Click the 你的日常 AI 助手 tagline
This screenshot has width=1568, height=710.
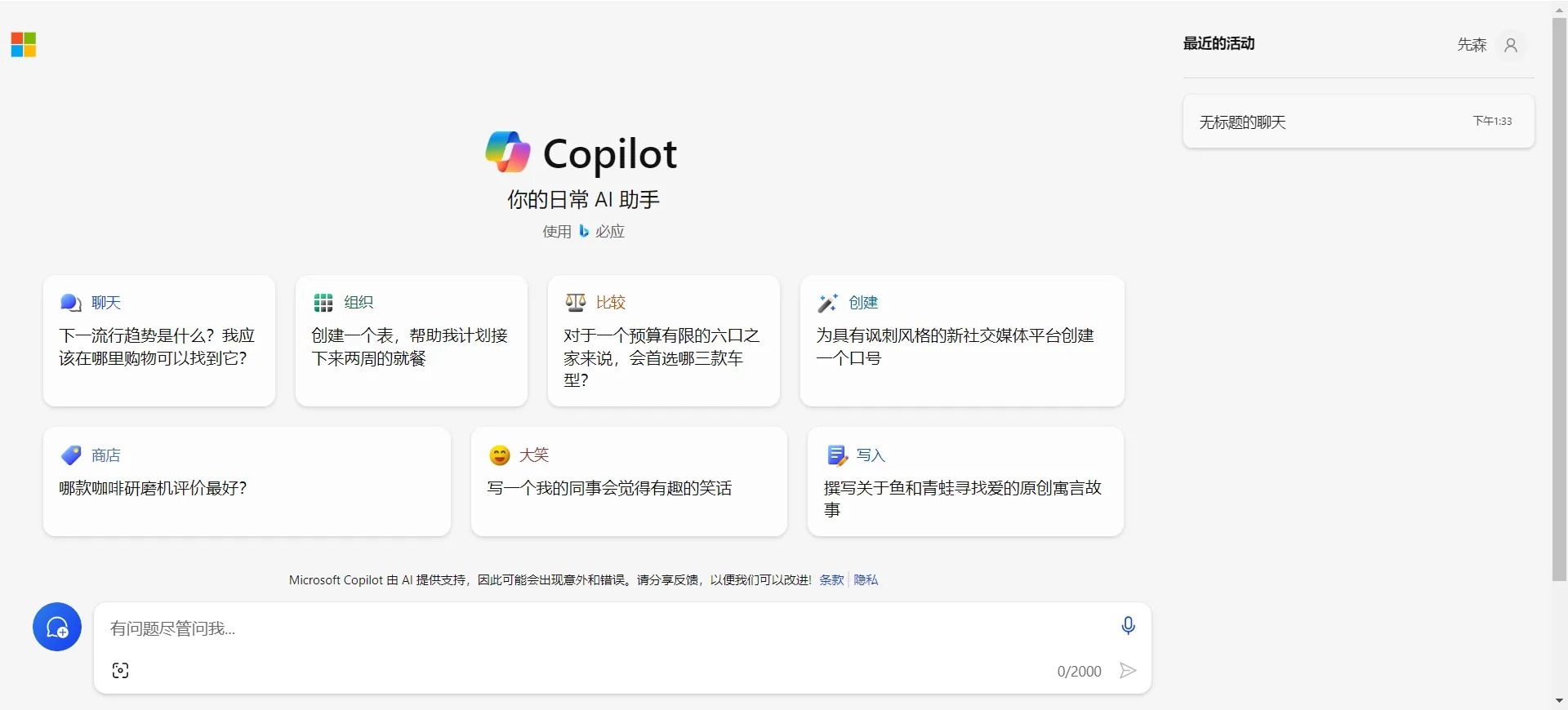click(x=583, y=200)
